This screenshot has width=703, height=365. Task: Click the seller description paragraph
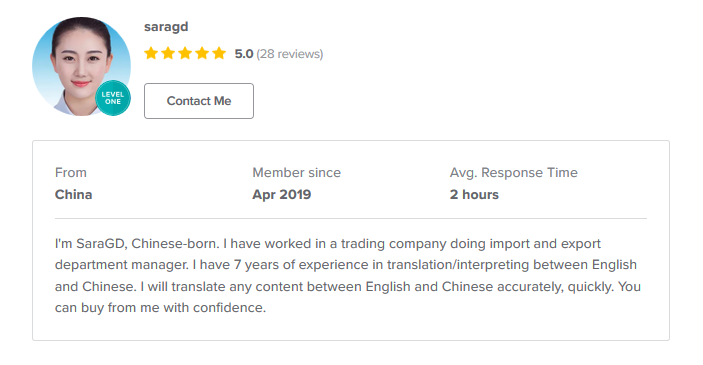pyautogui.click(x=348, y=275)
